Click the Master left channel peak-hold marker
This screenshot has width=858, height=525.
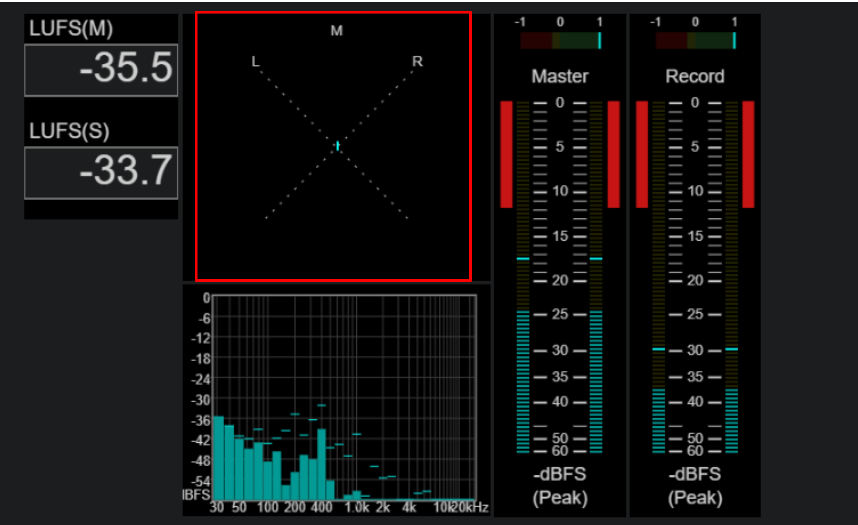point(523,258)
